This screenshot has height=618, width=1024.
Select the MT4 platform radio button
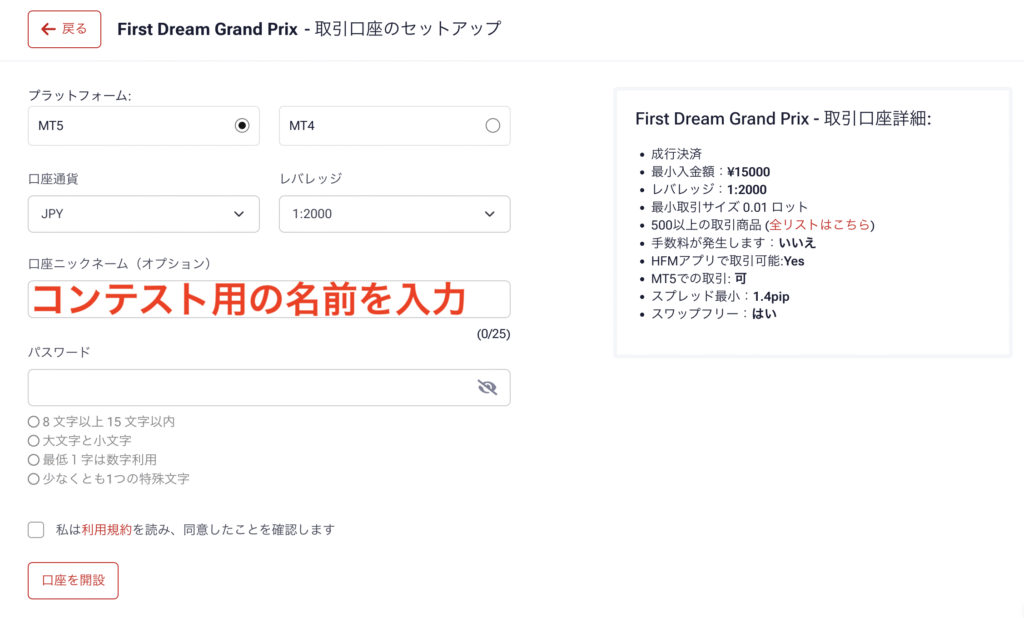coord(492,126)
